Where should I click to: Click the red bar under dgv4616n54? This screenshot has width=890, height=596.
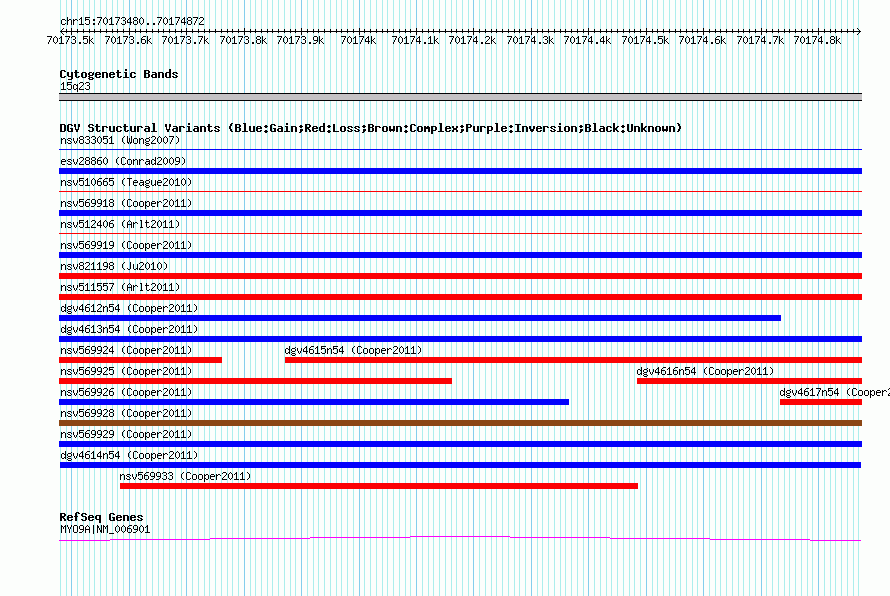tap(749, 381)
